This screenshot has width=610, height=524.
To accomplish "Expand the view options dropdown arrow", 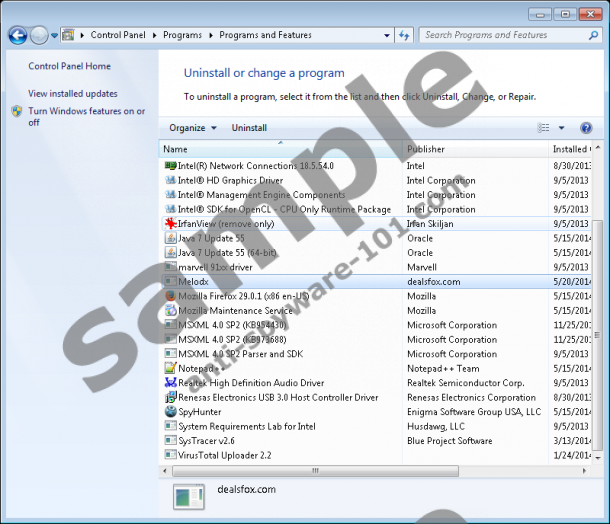I will [561, 128].
